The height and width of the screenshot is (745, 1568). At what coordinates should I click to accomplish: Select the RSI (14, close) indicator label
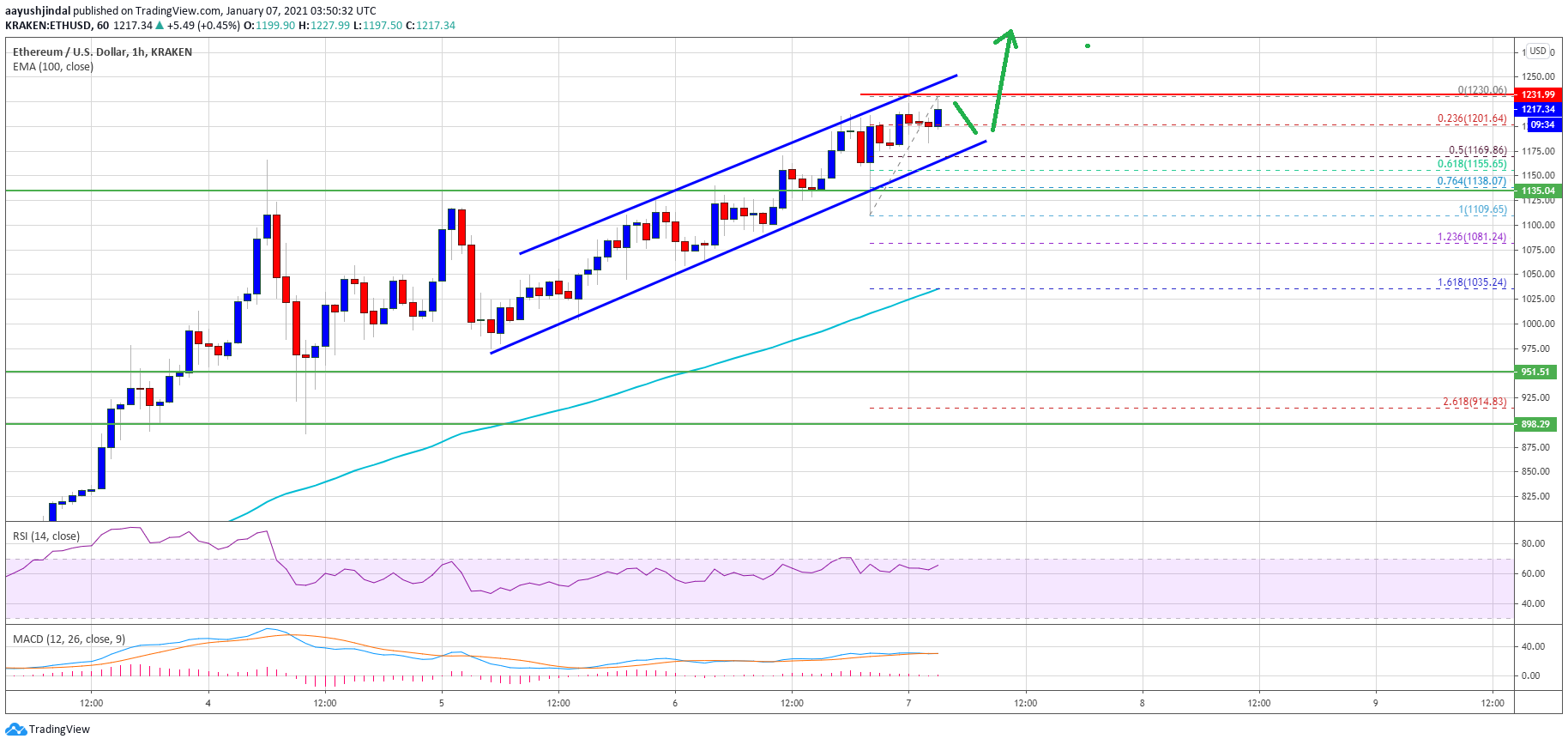tap(46, 536)
